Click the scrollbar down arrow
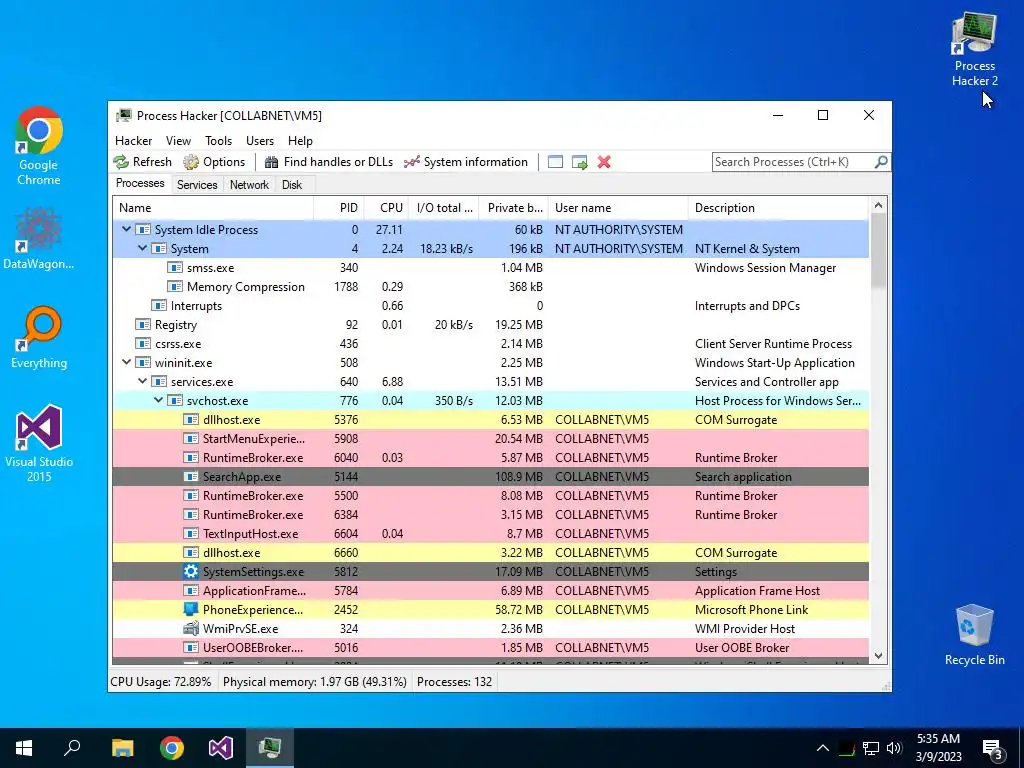The image size is (1024, 768). click(x=878, y=656)
